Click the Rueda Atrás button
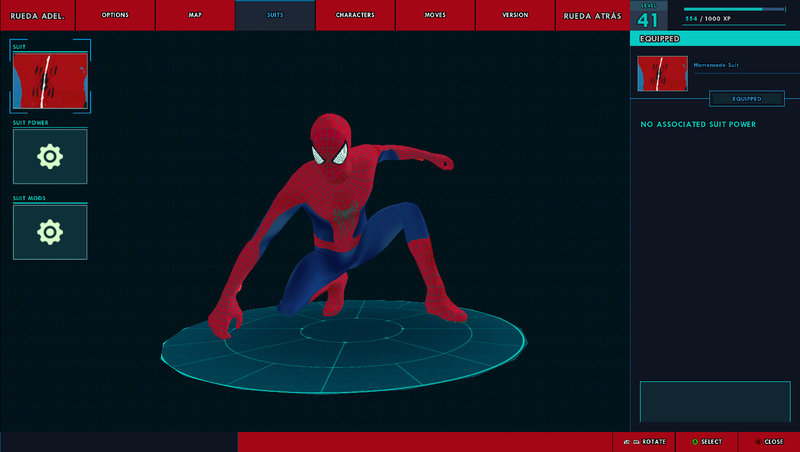The height and width of the screenshot is (452, 800). (x=592, y=15)
